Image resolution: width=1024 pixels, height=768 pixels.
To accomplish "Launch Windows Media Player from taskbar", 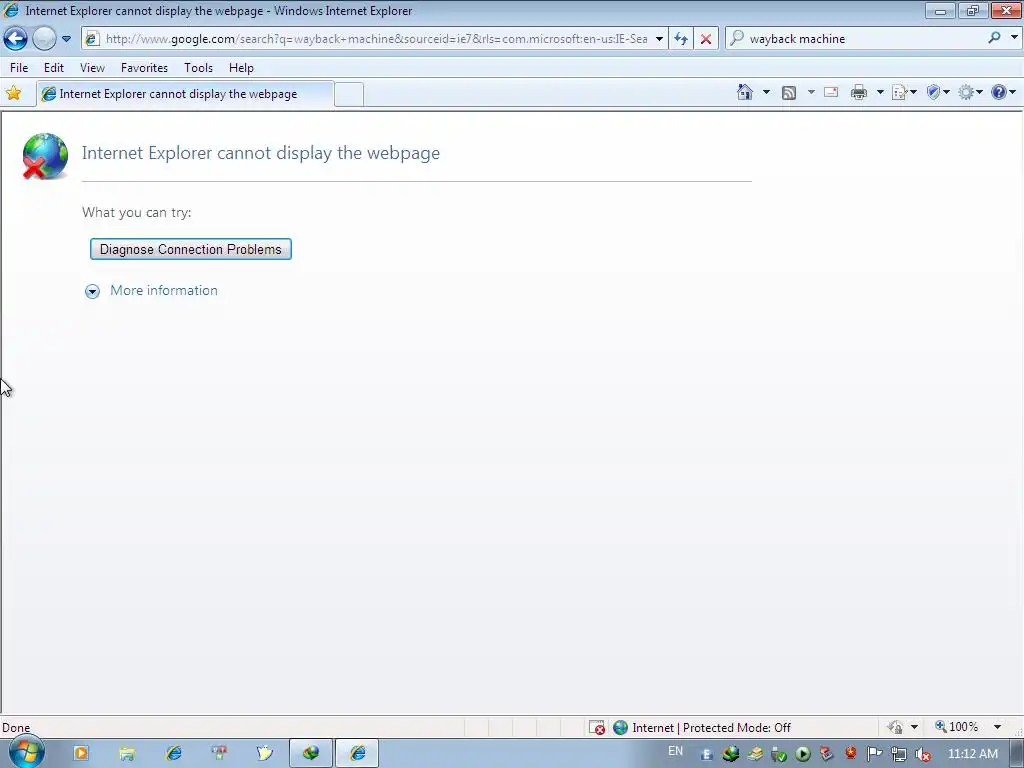I will click(x=81, y=754).
